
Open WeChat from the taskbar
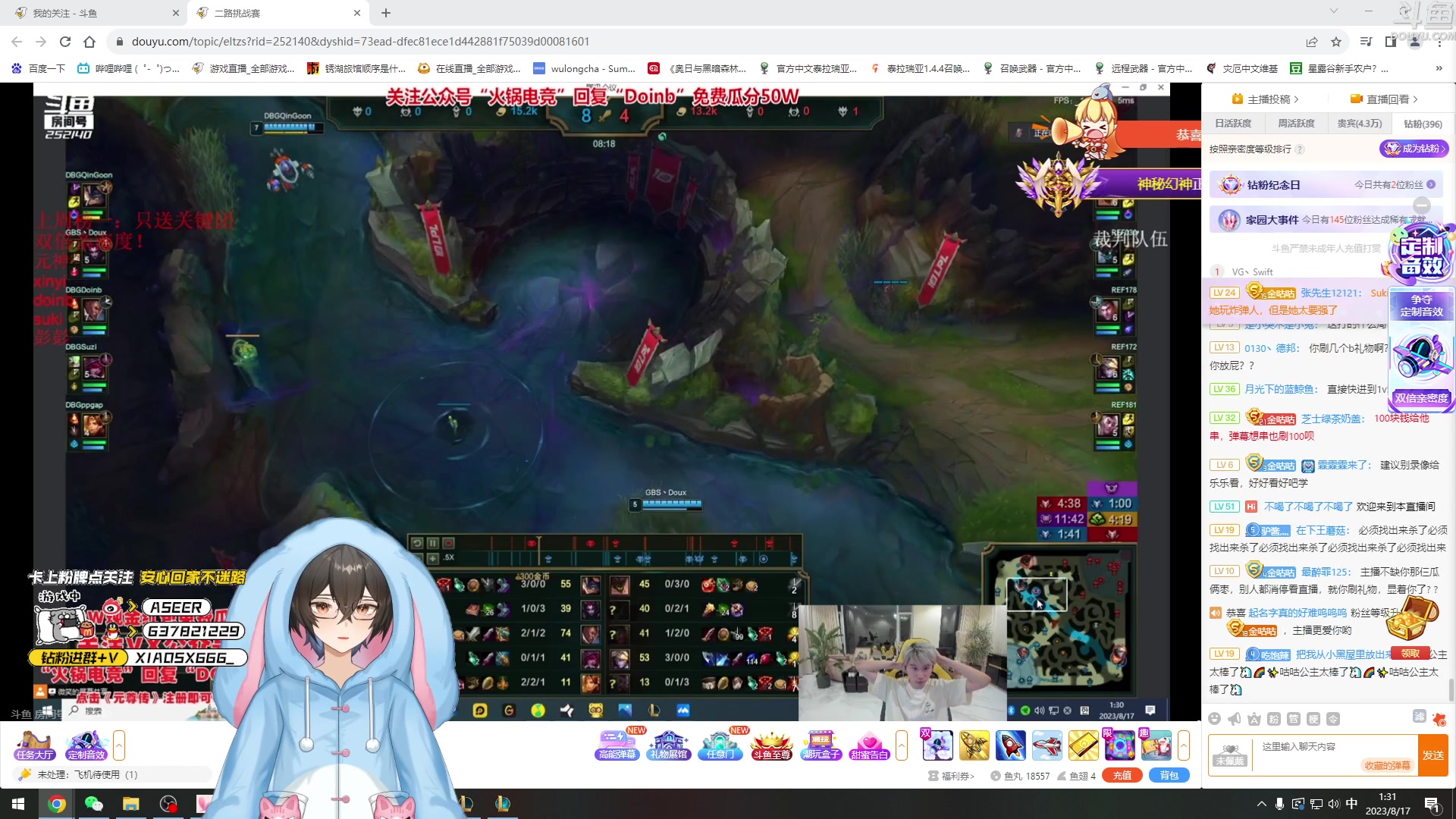tap(93, 804)
